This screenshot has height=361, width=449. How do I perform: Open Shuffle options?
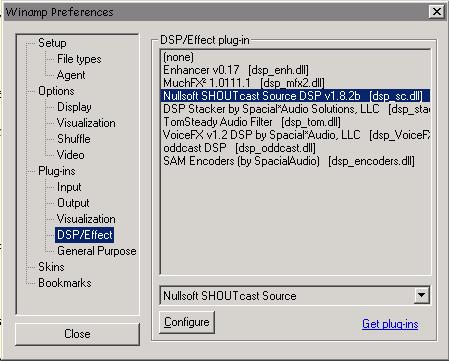pos(74,139)
